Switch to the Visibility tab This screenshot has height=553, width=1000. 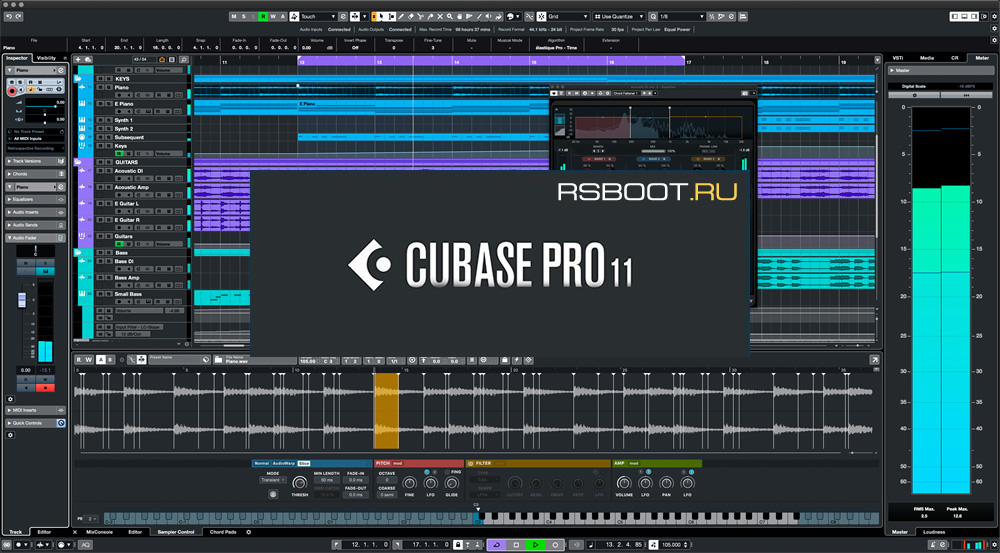(x=47, y=58)
